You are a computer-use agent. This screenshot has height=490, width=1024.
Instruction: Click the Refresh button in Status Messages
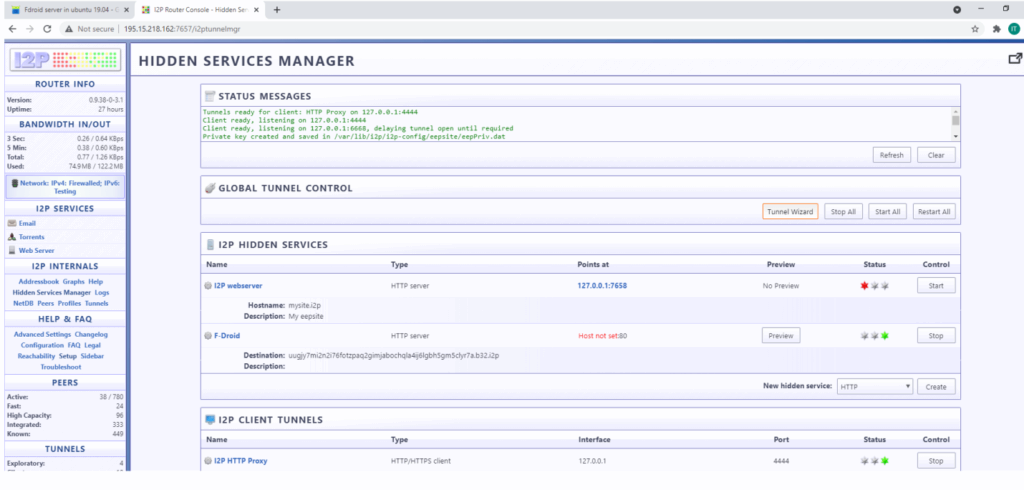tap(891, 155)
